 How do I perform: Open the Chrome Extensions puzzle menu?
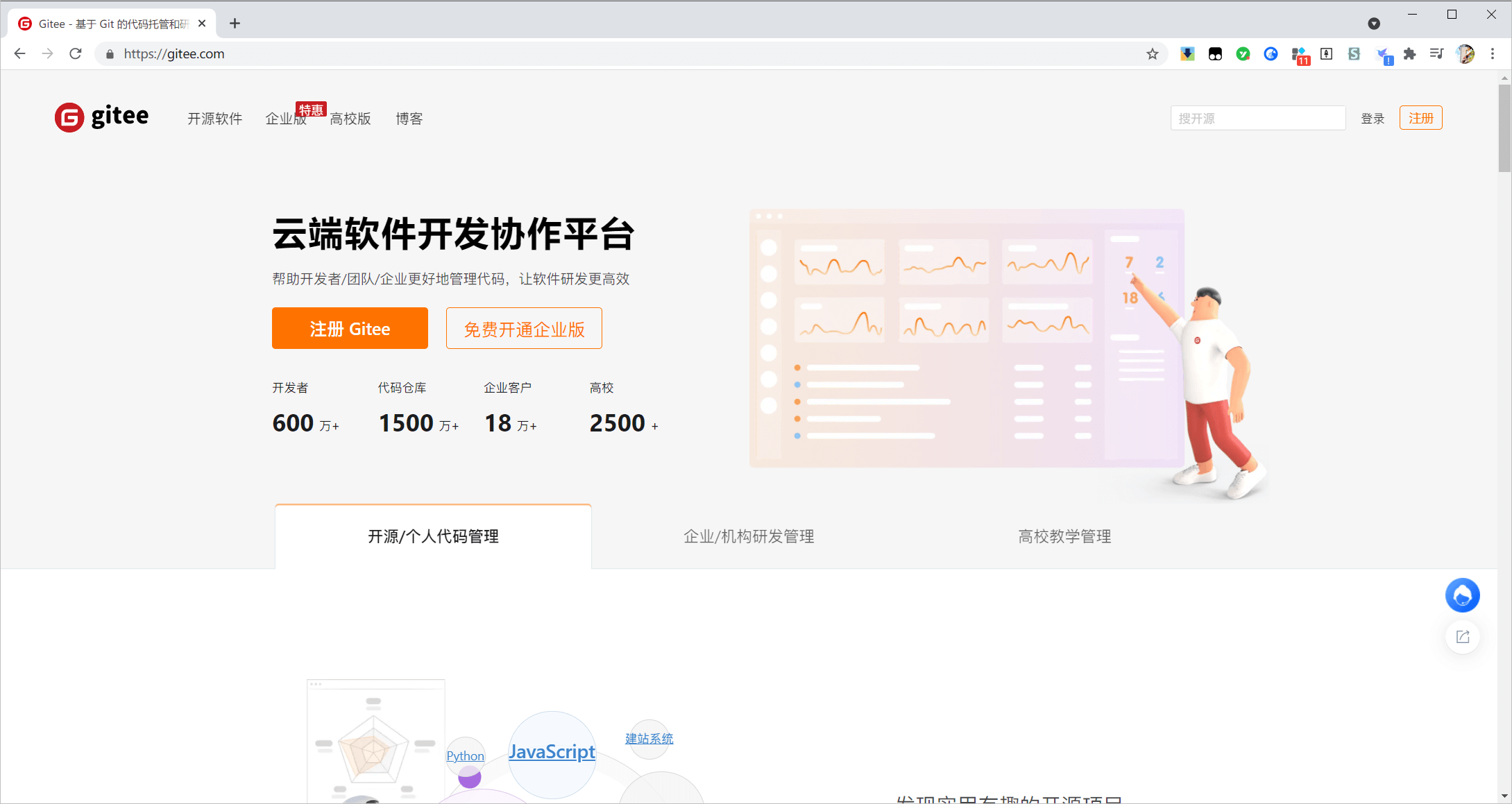coord(1409,54)
